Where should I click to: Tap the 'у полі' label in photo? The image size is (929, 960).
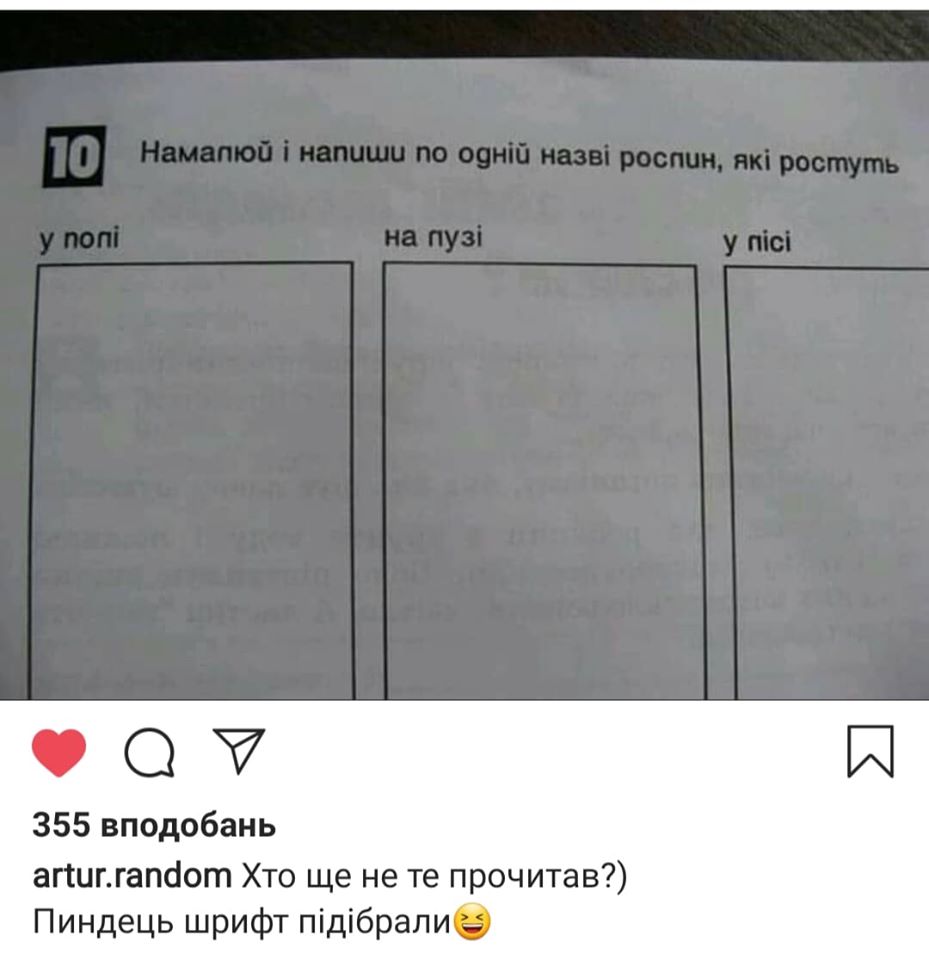pyautogui.click(x=78, y=238)
